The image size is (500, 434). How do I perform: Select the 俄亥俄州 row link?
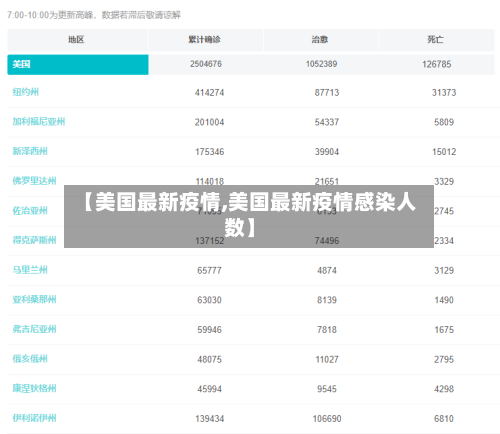point(30,359)
